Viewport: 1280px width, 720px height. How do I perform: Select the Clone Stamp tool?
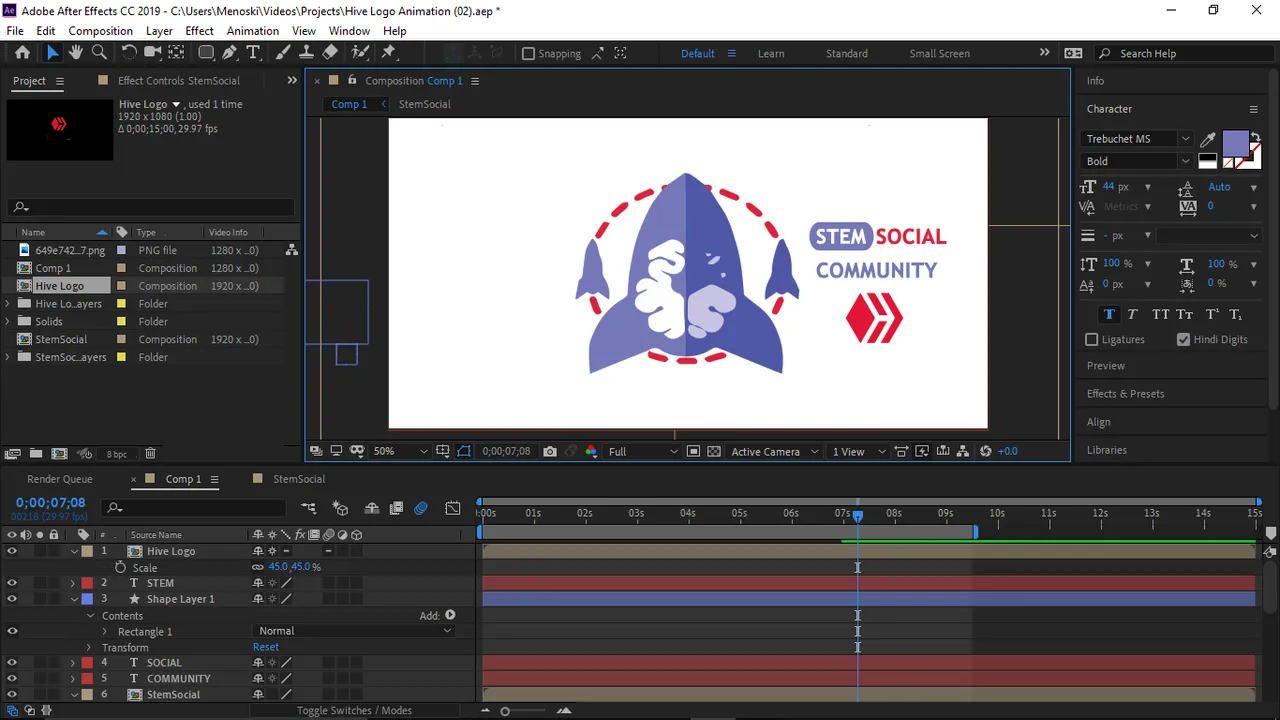pos(306,53)
